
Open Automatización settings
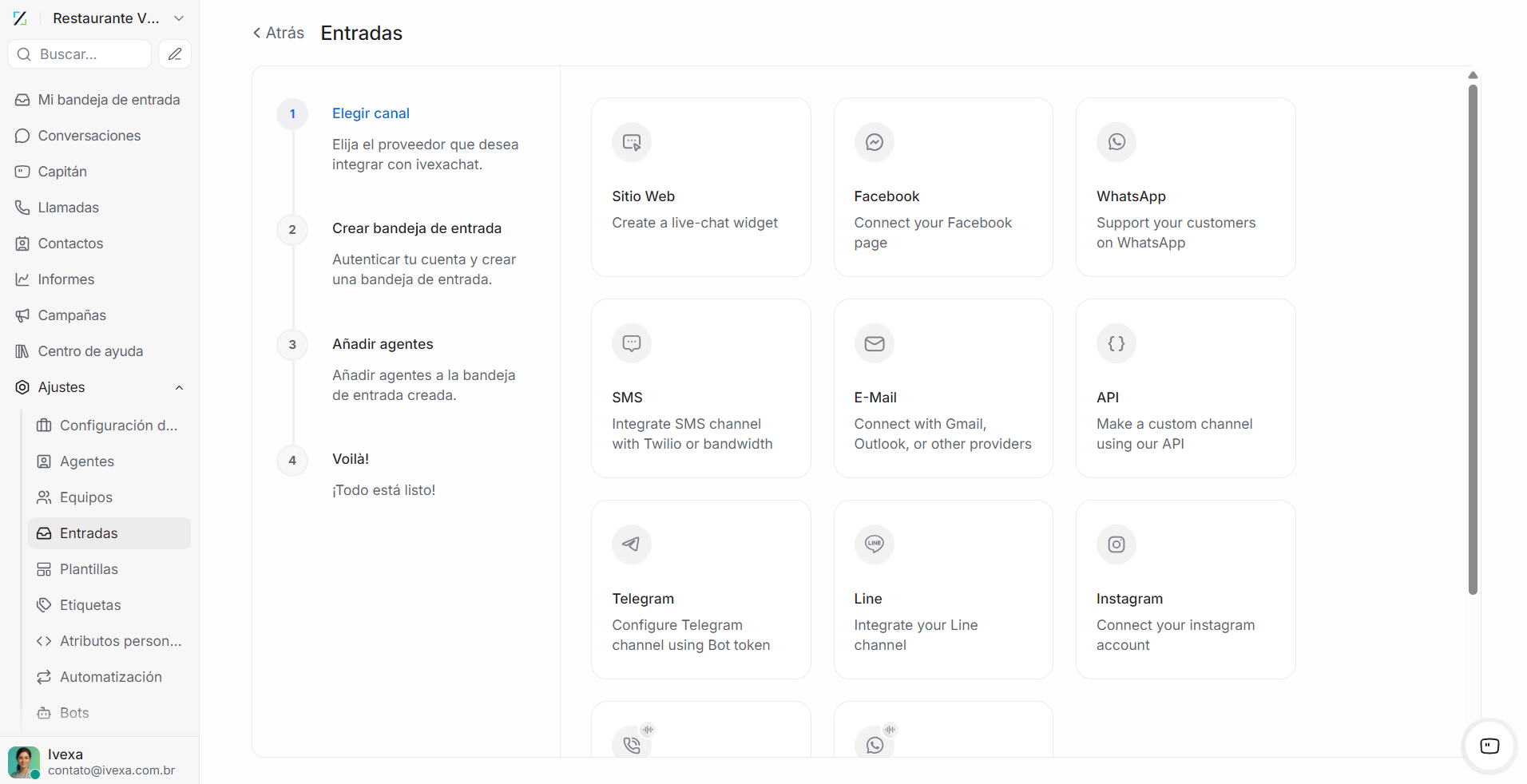[109, 677]
